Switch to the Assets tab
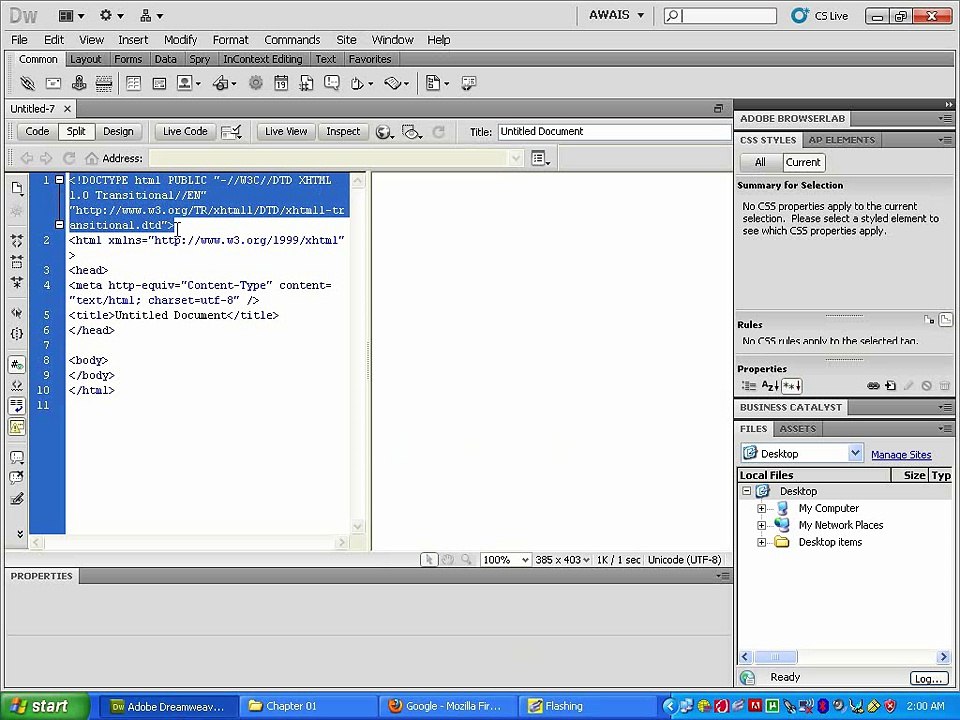The height and width of the screenshot is (720, 960). coord(797,429)
